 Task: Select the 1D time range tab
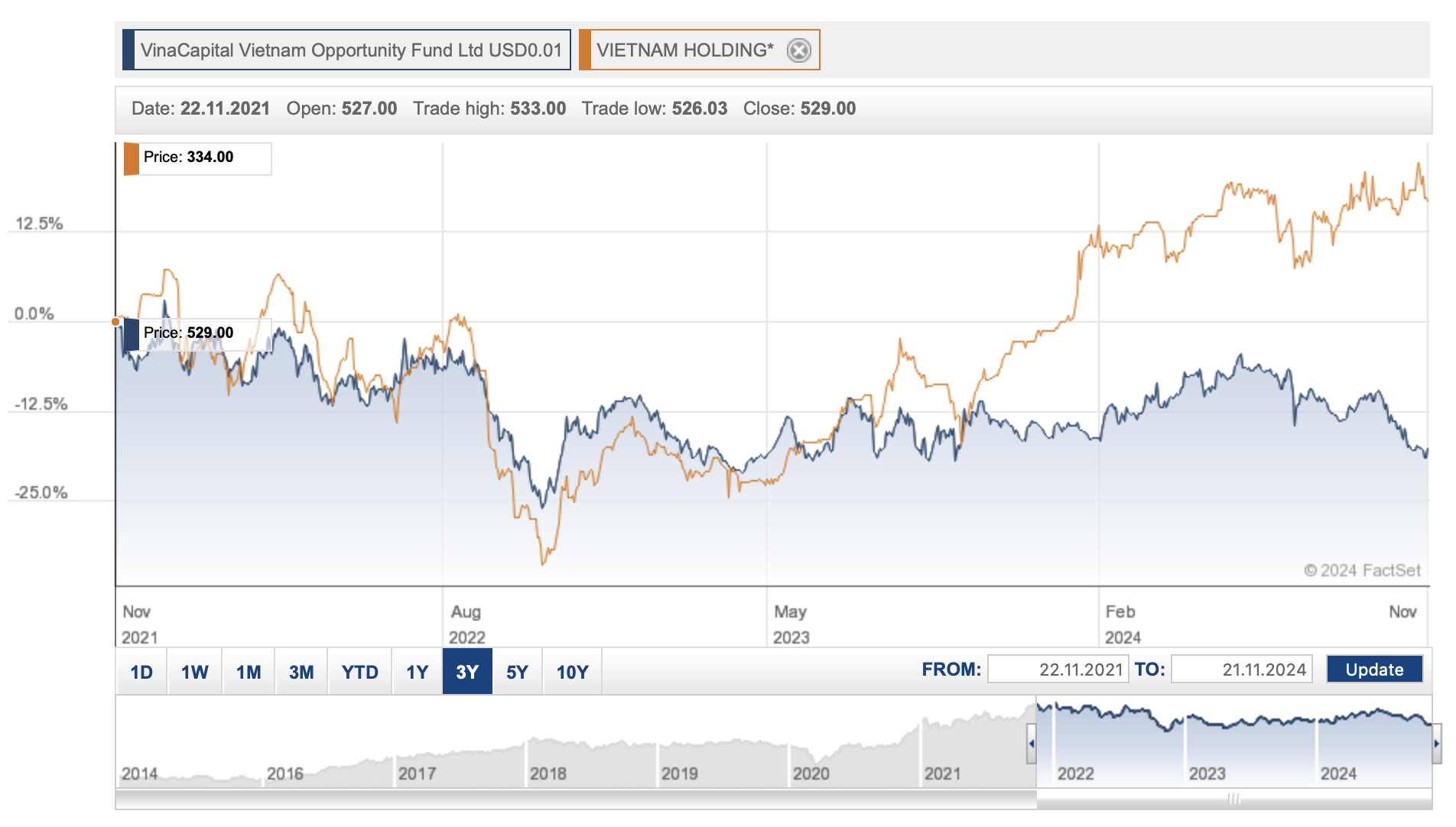141,672
